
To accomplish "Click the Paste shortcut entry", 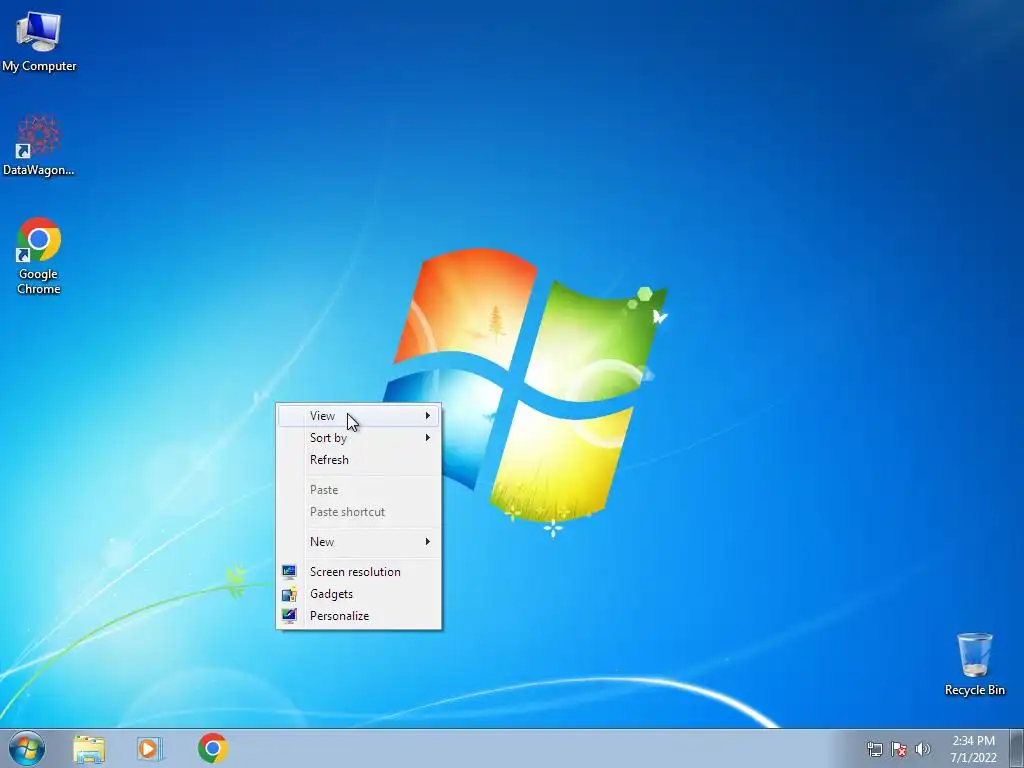I will click(359, 512).
